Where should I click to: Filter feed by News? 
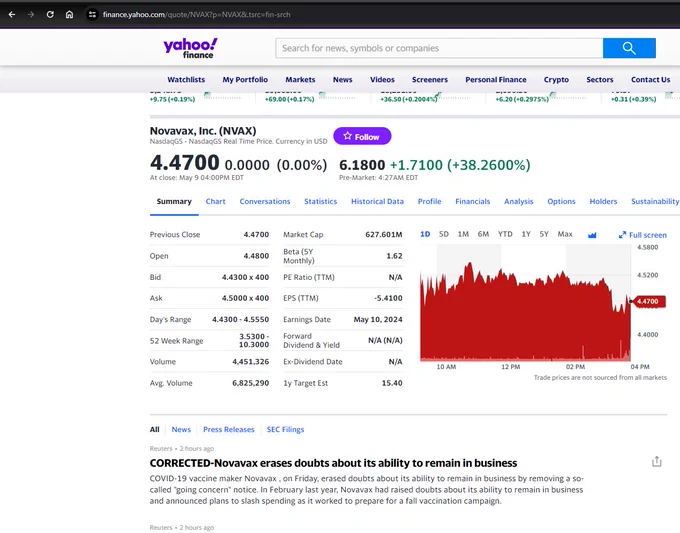point(181,429)
